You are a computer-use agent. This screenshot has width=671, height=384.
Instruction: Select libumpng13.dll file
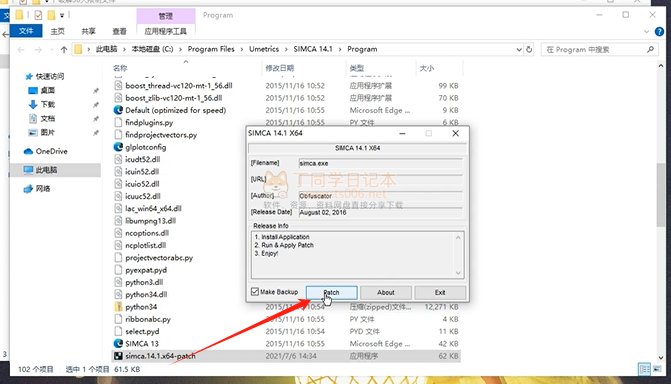pos(150,221)
